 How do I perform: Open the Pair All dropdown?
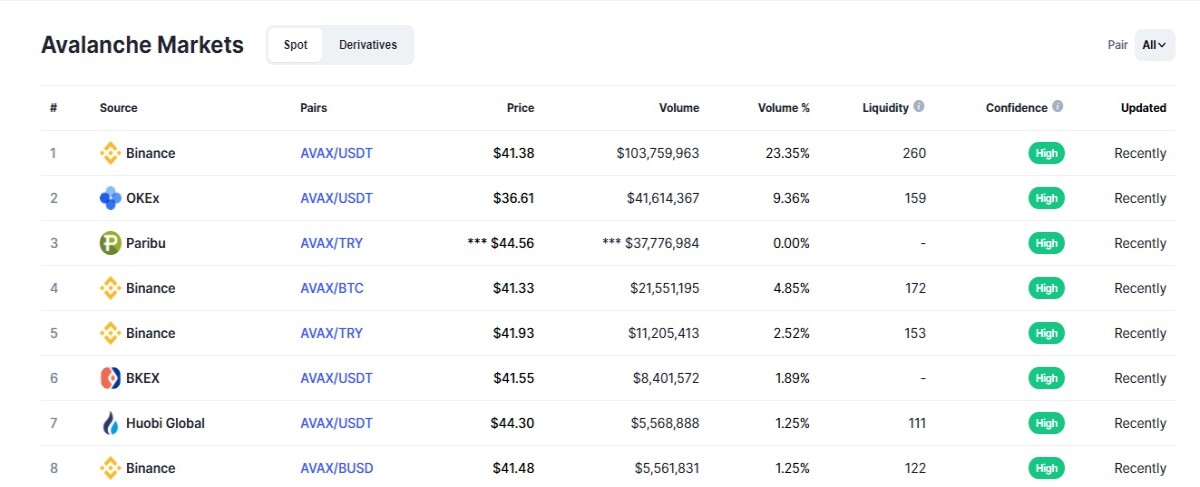coord(1155,45)
